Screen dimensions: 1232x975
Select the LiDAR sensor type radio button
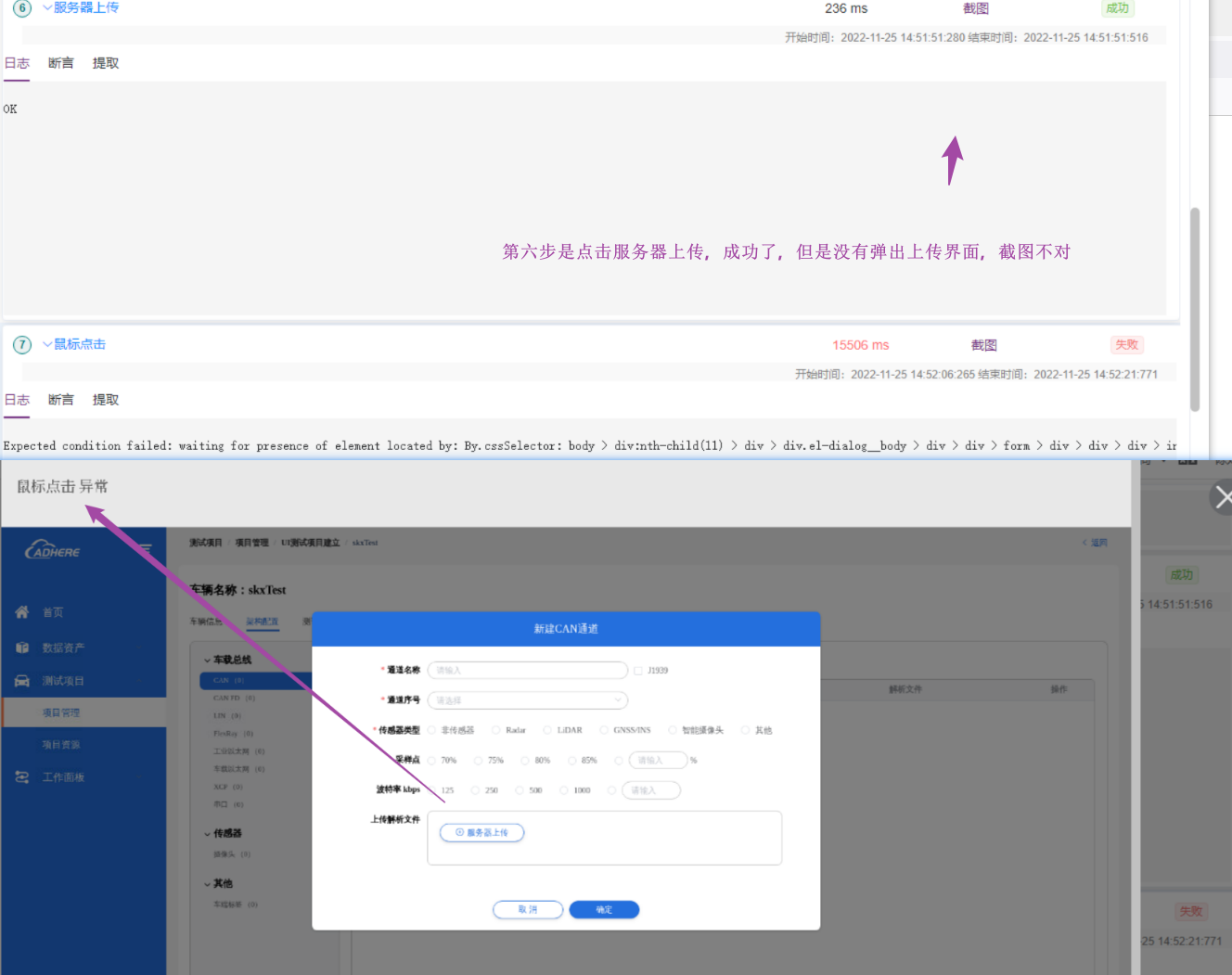tap(547, 729)
